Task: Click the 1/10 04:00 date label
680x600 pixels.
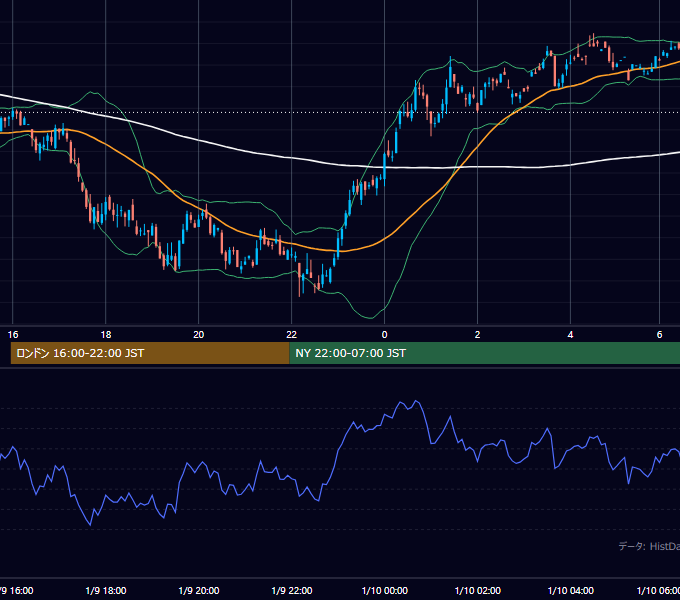Action: (571, 590)
